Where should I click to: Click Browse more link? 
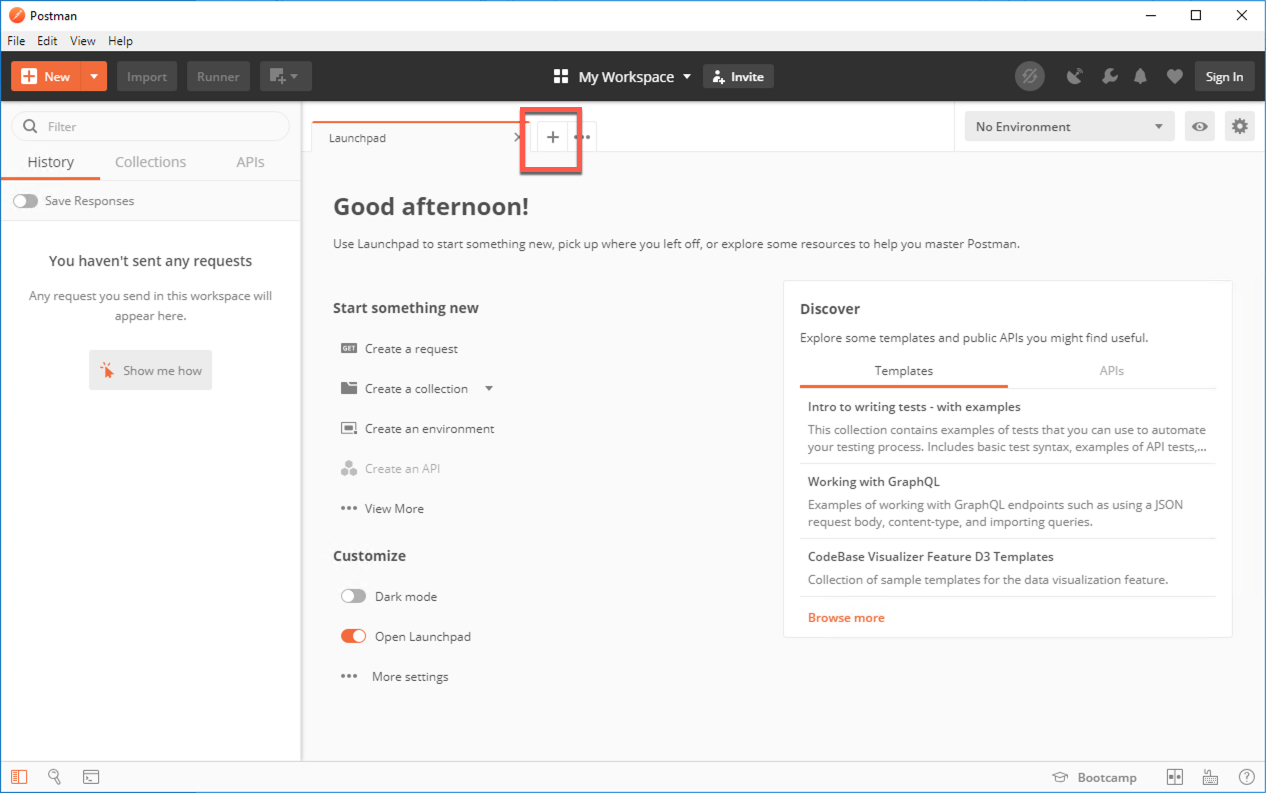coord(846,618)
